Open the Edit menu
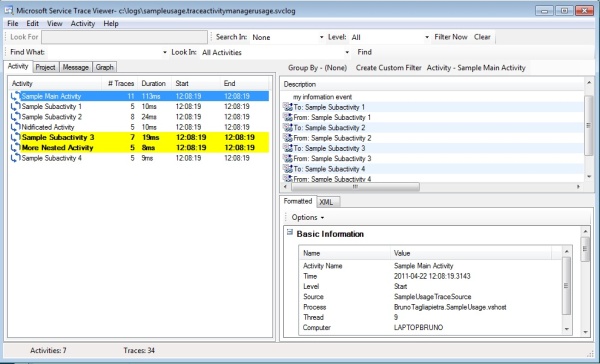The image size is (600, 364). pyautogui.click(x=33, y=23)
